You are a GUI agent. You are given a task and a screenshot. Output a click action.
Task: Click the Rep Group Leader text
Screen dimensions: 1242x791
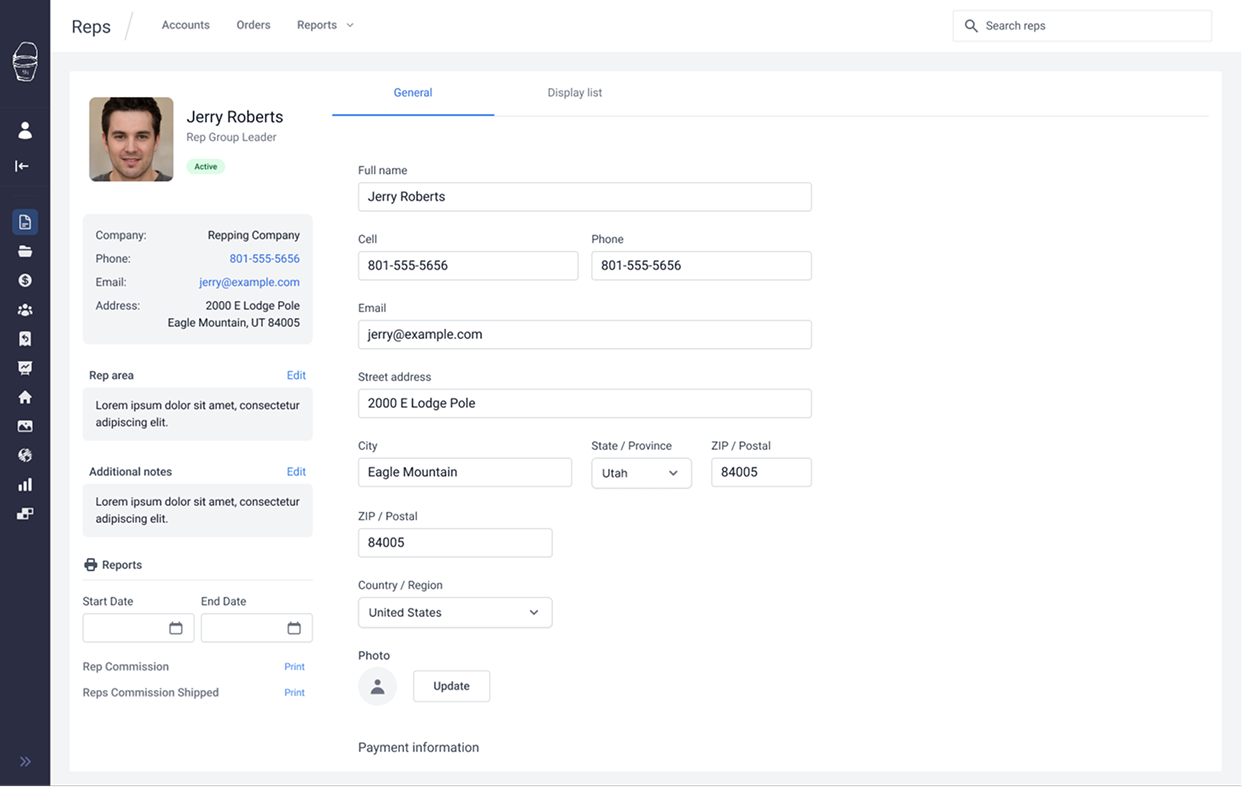[x=231, y=138]
